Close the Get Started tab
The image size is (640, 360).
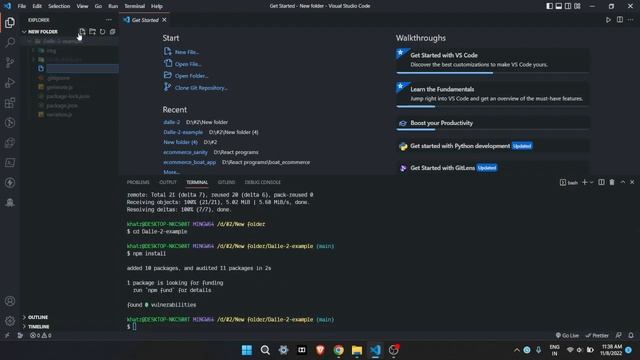point(164,20)
